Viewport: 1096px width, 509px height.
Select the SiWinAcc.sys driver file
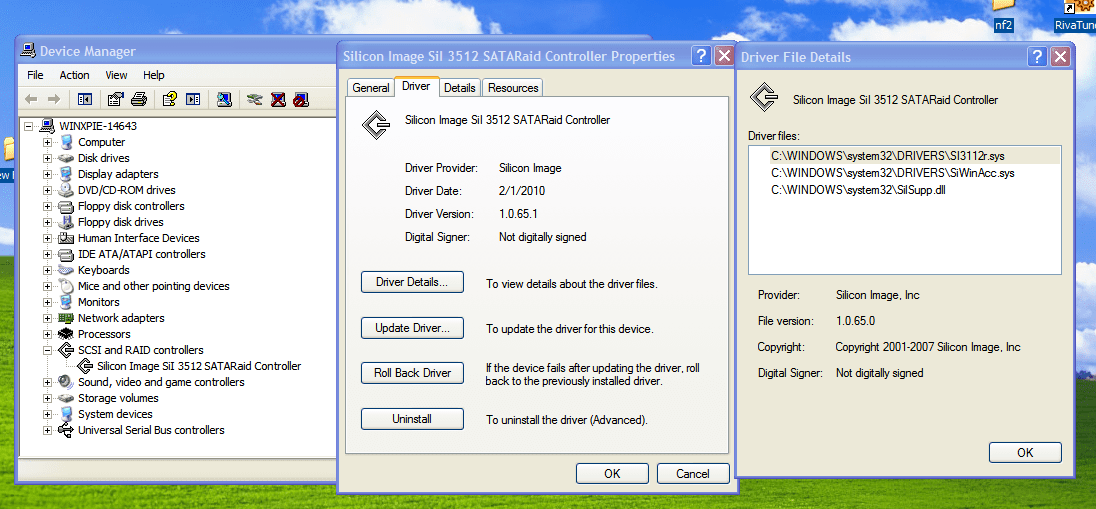[893, 173]
